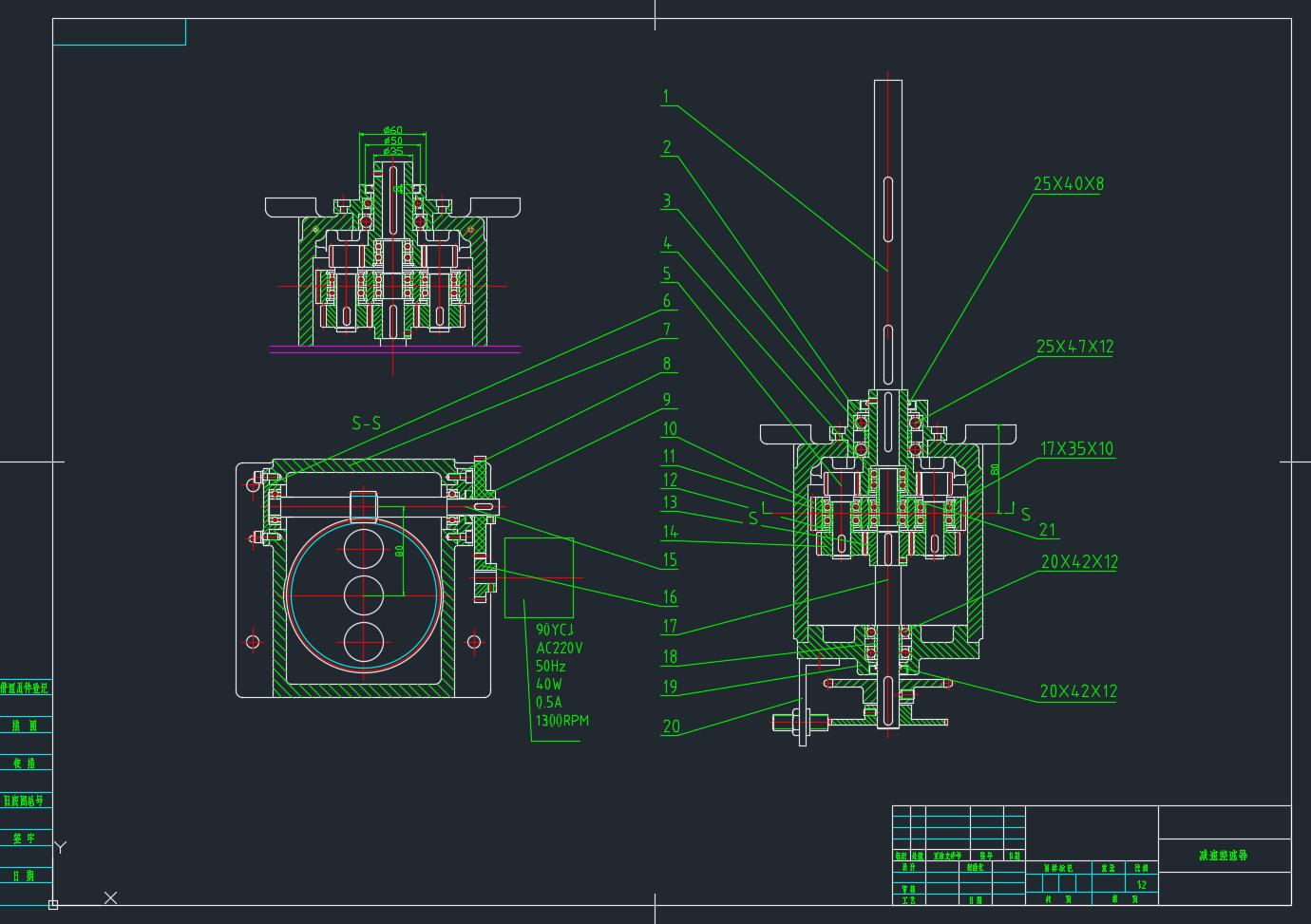The height and width of the screenshot is (924, 1311).
Task: Select the bearing label 25X47X12
Action: (1073, 348)
